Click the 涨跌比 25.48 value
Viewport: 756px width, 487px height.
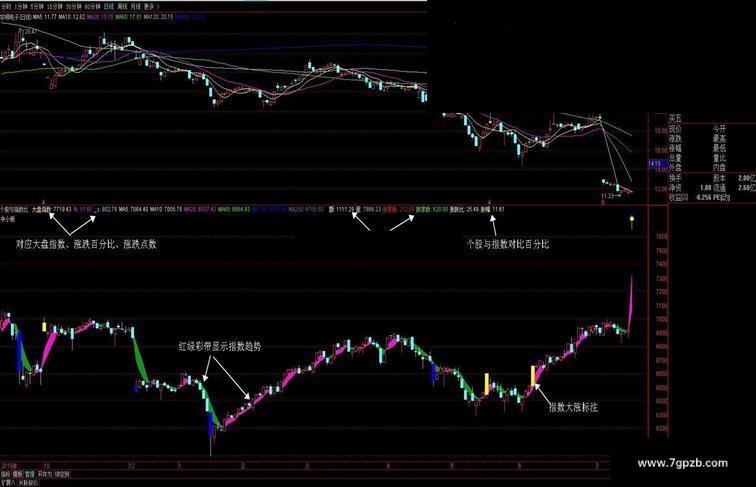[464, 210]
